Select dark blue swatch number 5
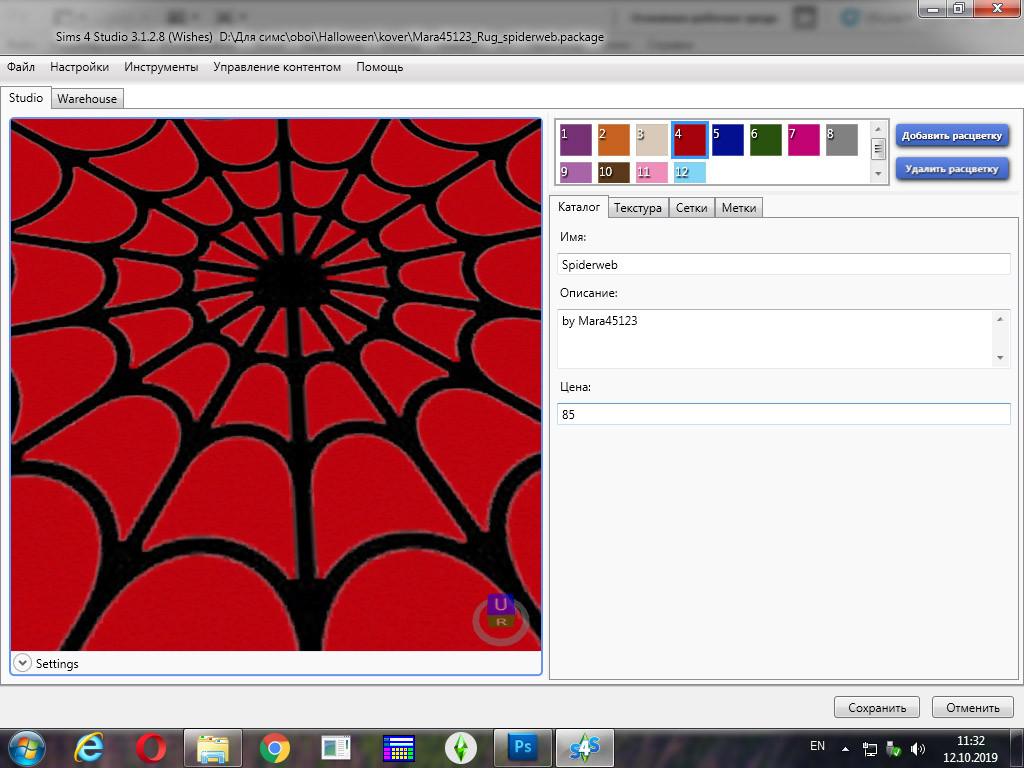 pyautogui.click(x=728, y=140)
